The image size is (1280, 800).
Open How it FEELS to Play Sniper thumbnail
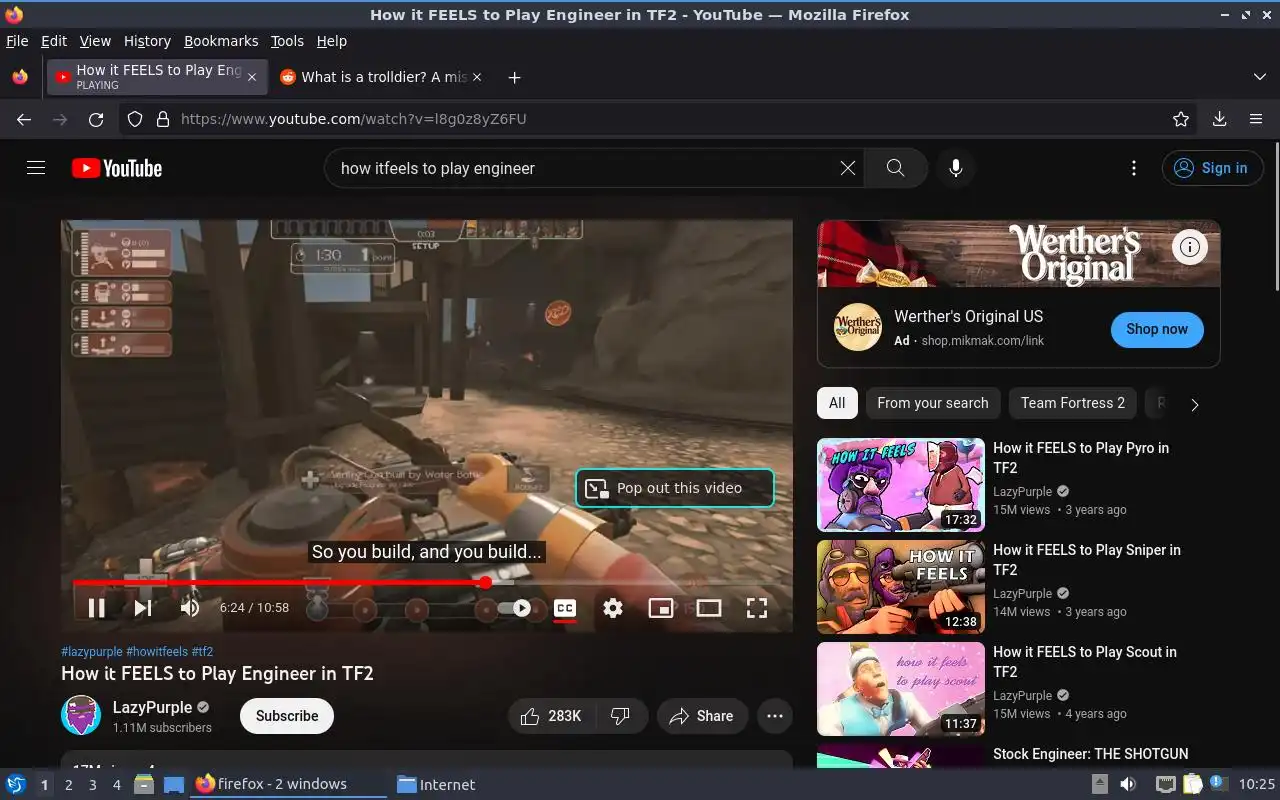tap(901, 587)
